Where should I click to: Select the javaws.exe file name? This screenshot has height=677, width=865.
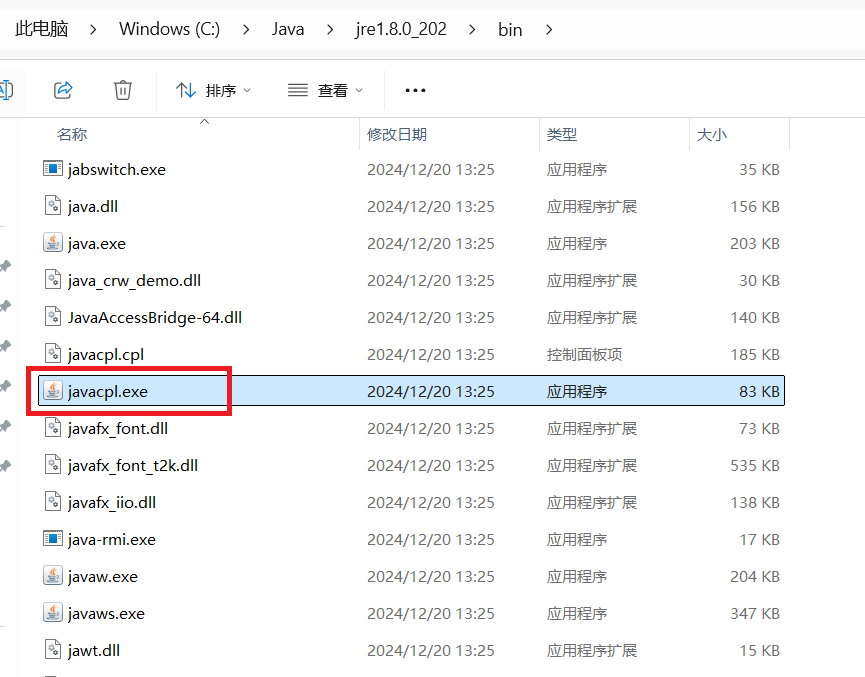(x=106, y=613)
